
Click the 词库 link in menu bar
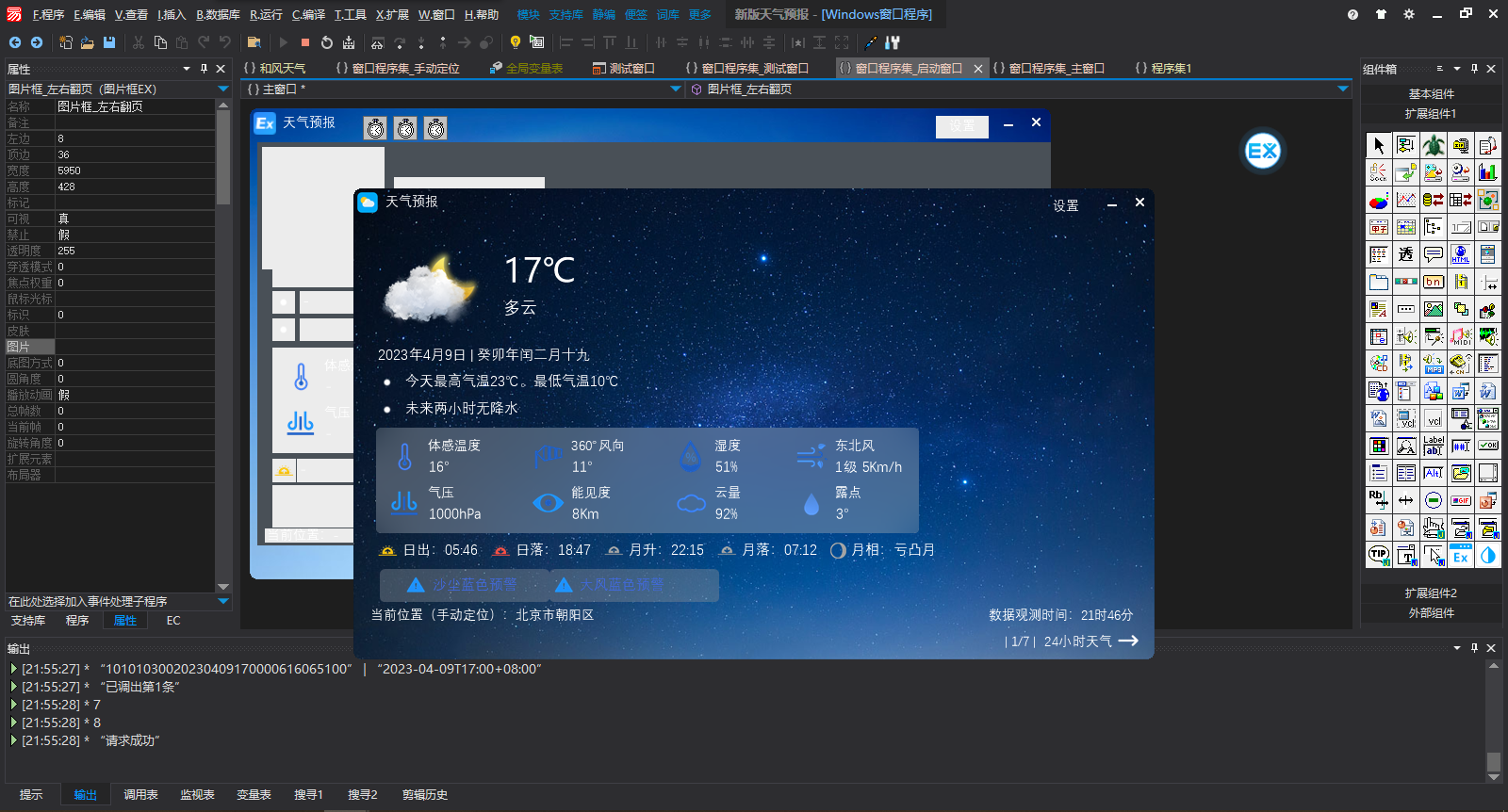pos(667,14)
